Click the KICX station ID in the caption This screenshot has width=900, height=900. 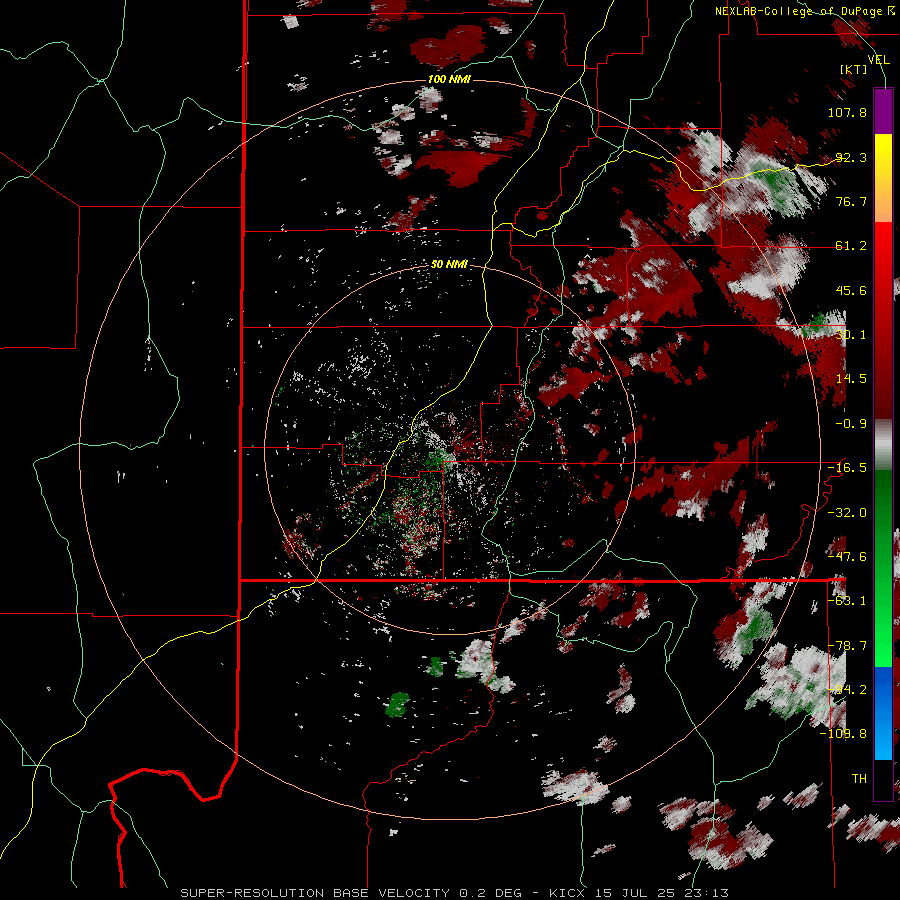567,893
